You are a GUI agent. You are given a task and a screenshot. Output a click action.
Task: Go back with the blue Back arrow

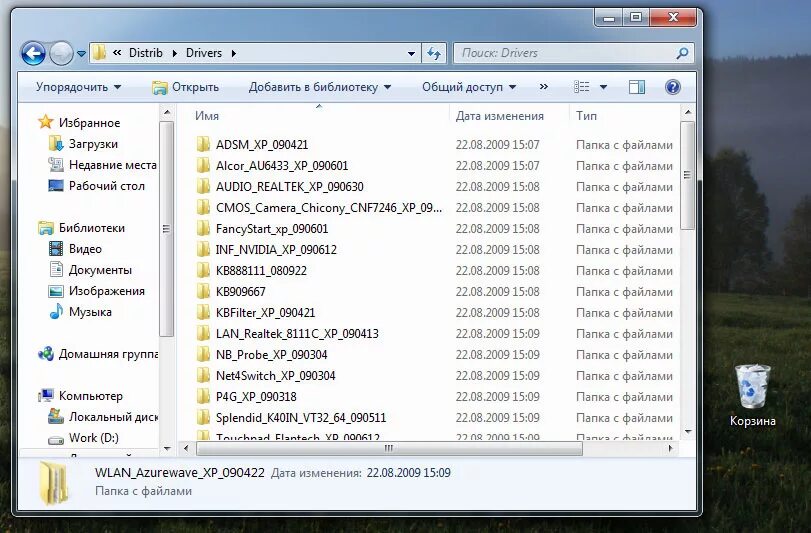pos(33,53)
